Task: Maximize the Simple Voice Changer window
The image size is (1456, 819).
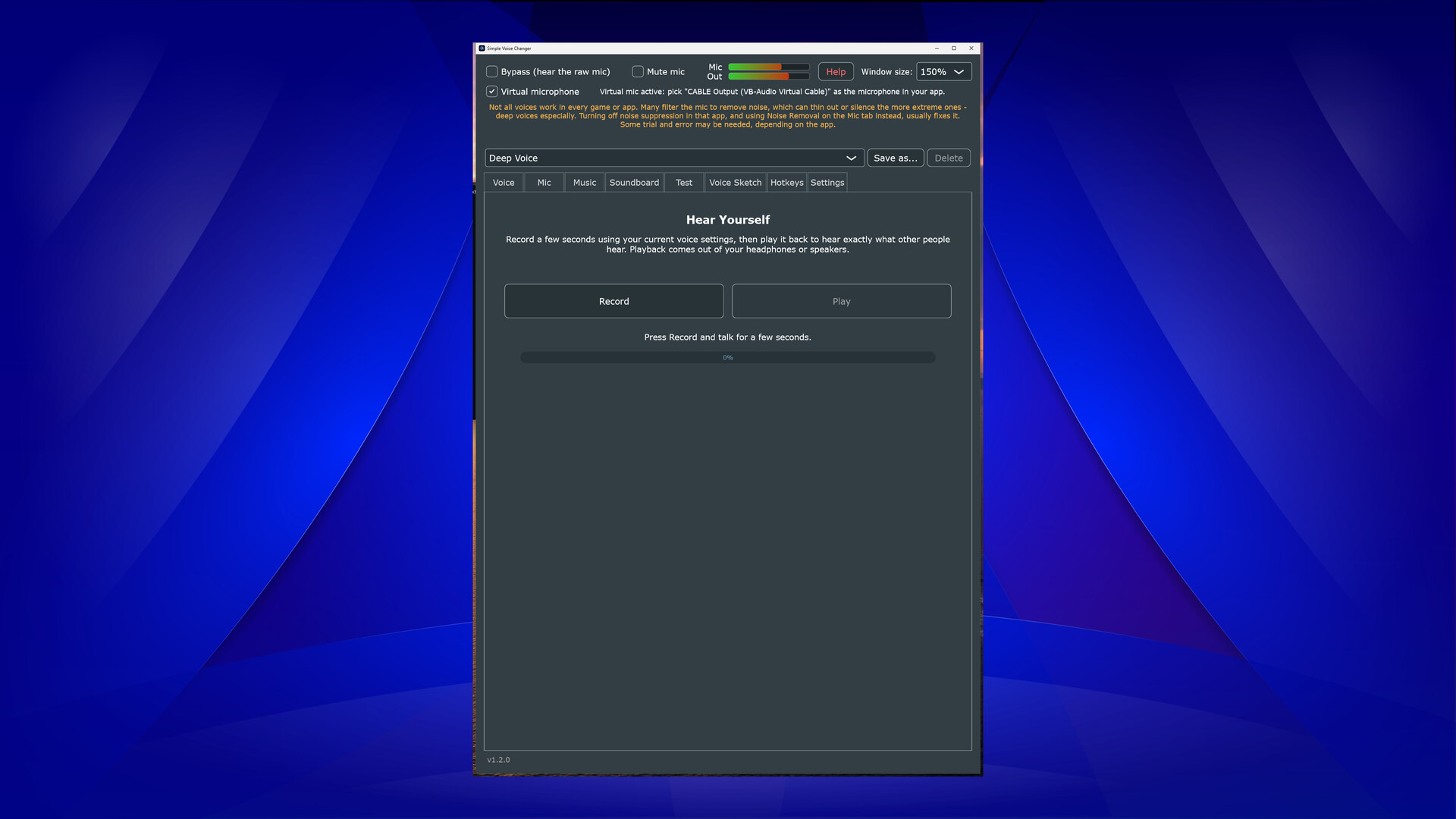Action: 954,49
